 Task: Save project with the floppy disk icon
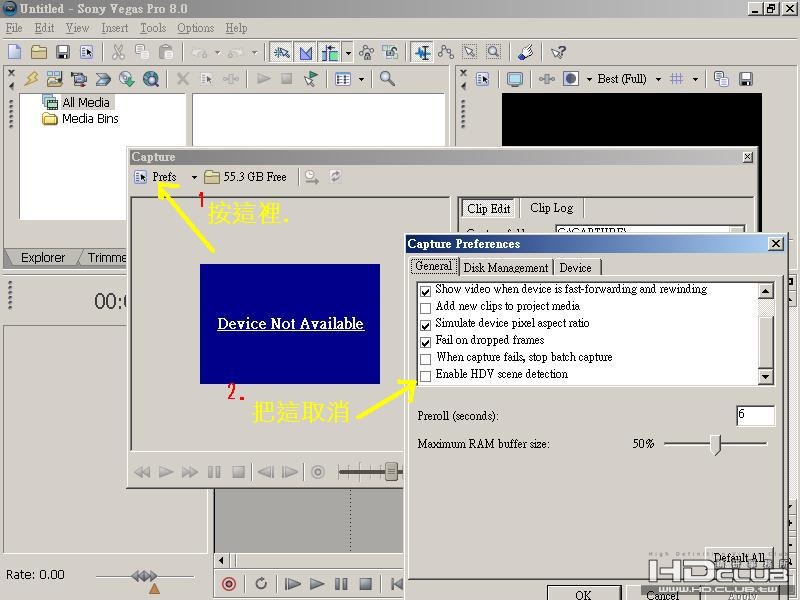tap(63, 52)
